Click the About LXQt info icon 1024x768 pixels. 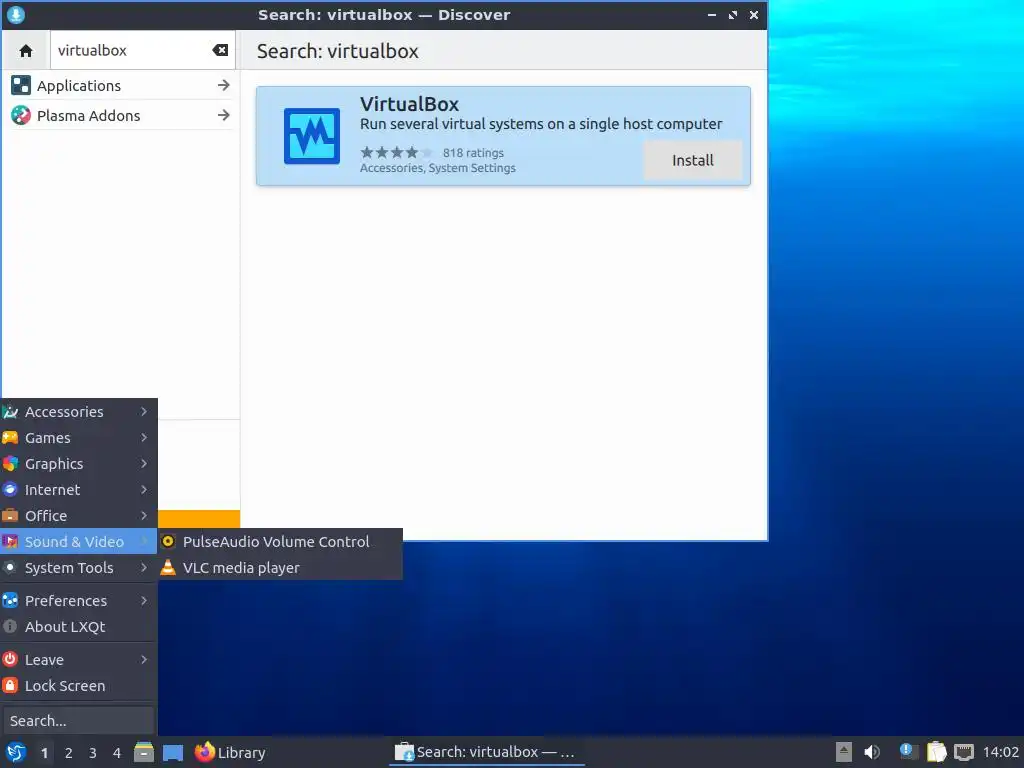pyautogui.click(x=10, y=626)
